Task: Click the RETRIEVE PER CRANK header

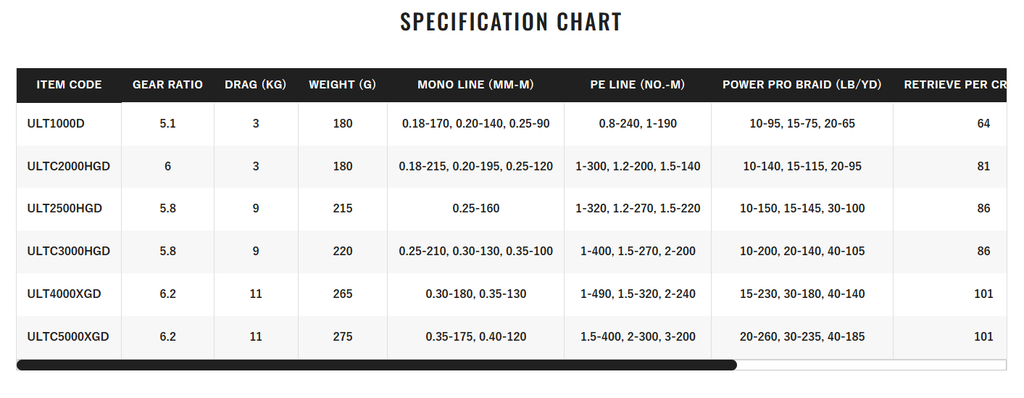Action: point(950,85)
